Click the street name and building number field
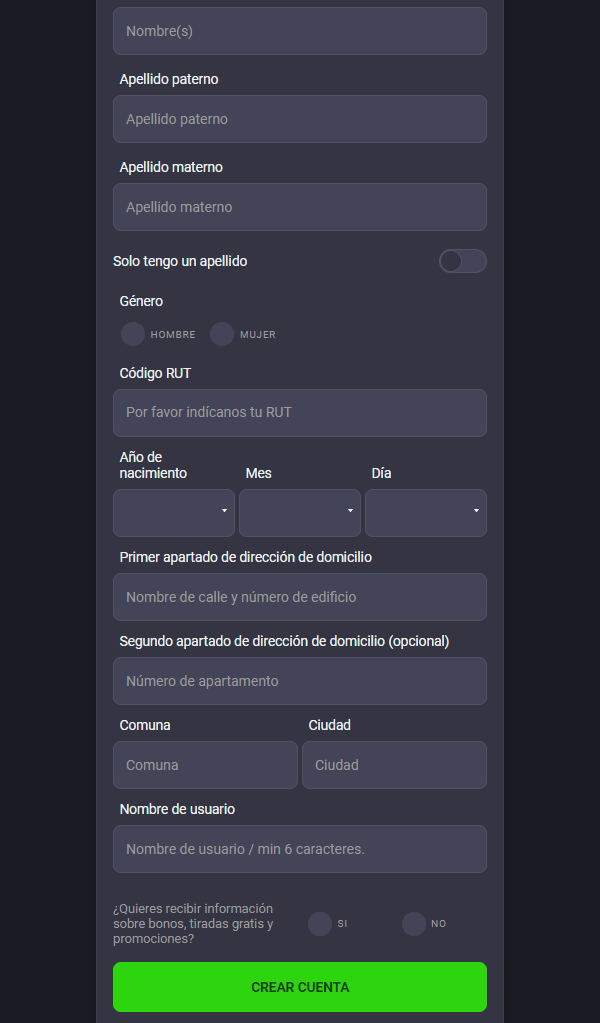This screenshot has height=1023, width=600. point(300,597)
